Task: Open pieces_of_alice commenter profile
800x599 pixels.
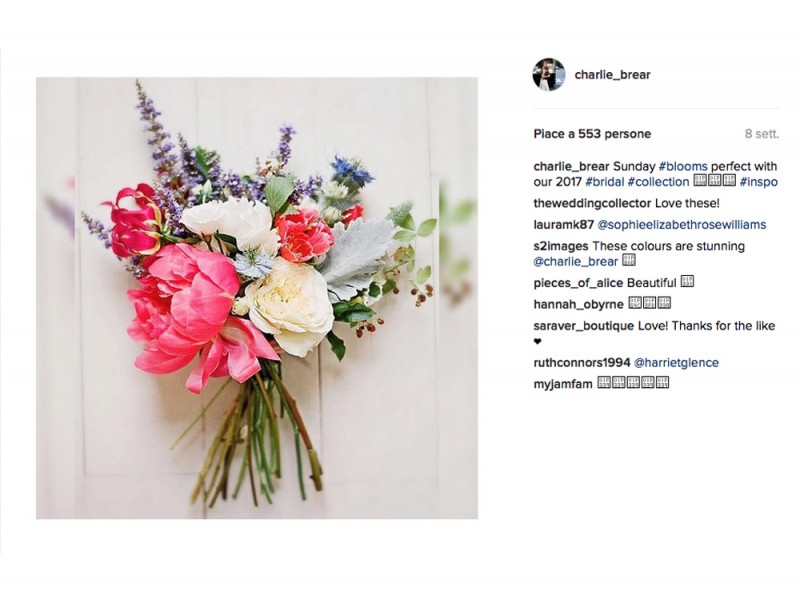Action: click(x=578, y=283)
